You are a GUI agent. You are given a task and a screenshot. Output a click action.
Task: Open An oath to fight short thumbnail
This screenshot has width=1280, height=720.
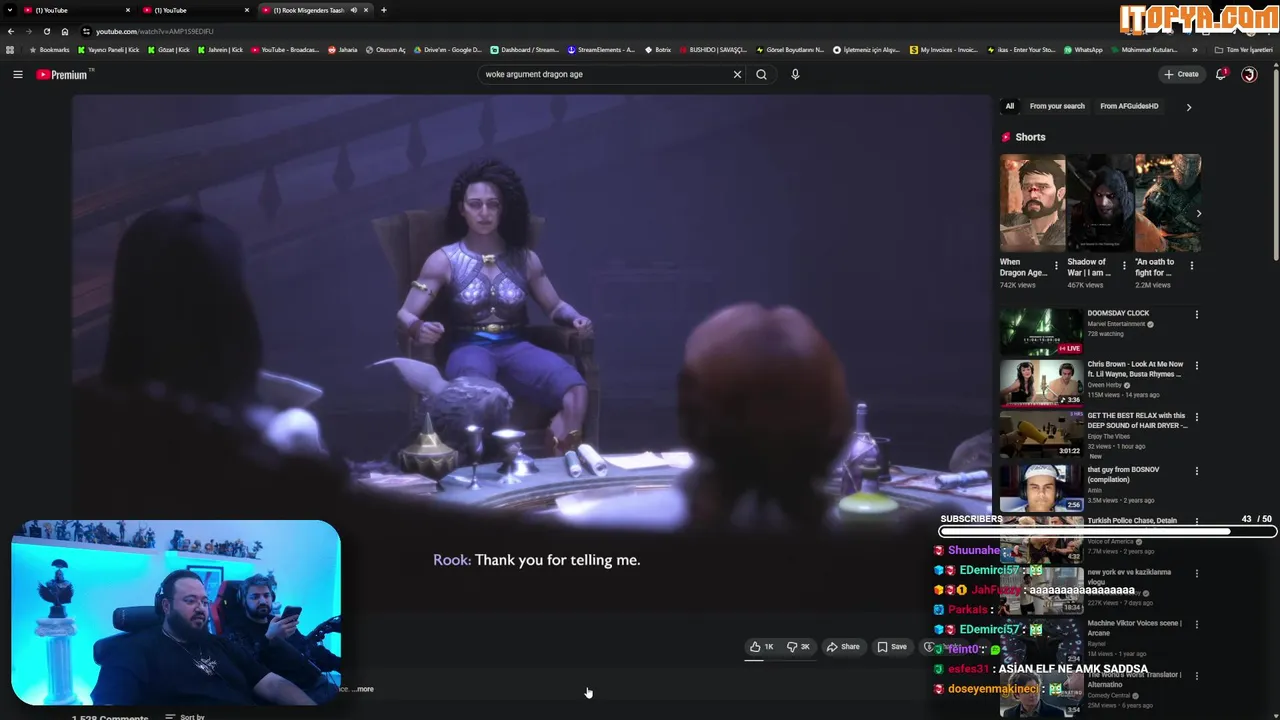[1168, 203]
